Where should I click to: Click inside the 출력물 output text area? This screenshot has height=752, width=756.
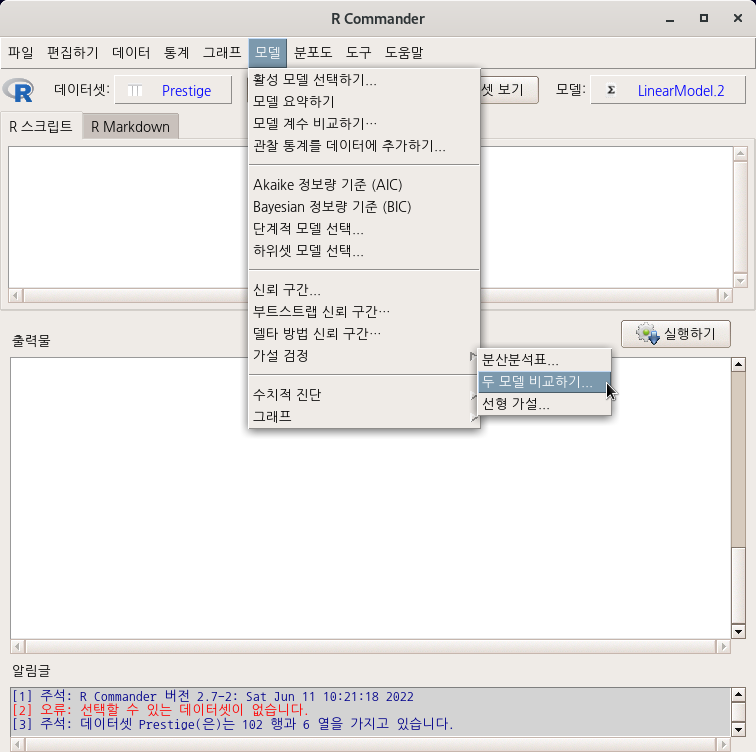pos(370,498)
